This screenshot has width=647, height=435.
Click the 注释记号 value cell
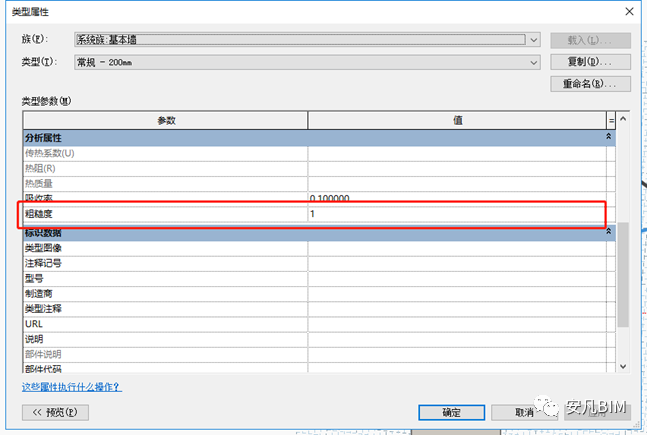coord(456,263)
